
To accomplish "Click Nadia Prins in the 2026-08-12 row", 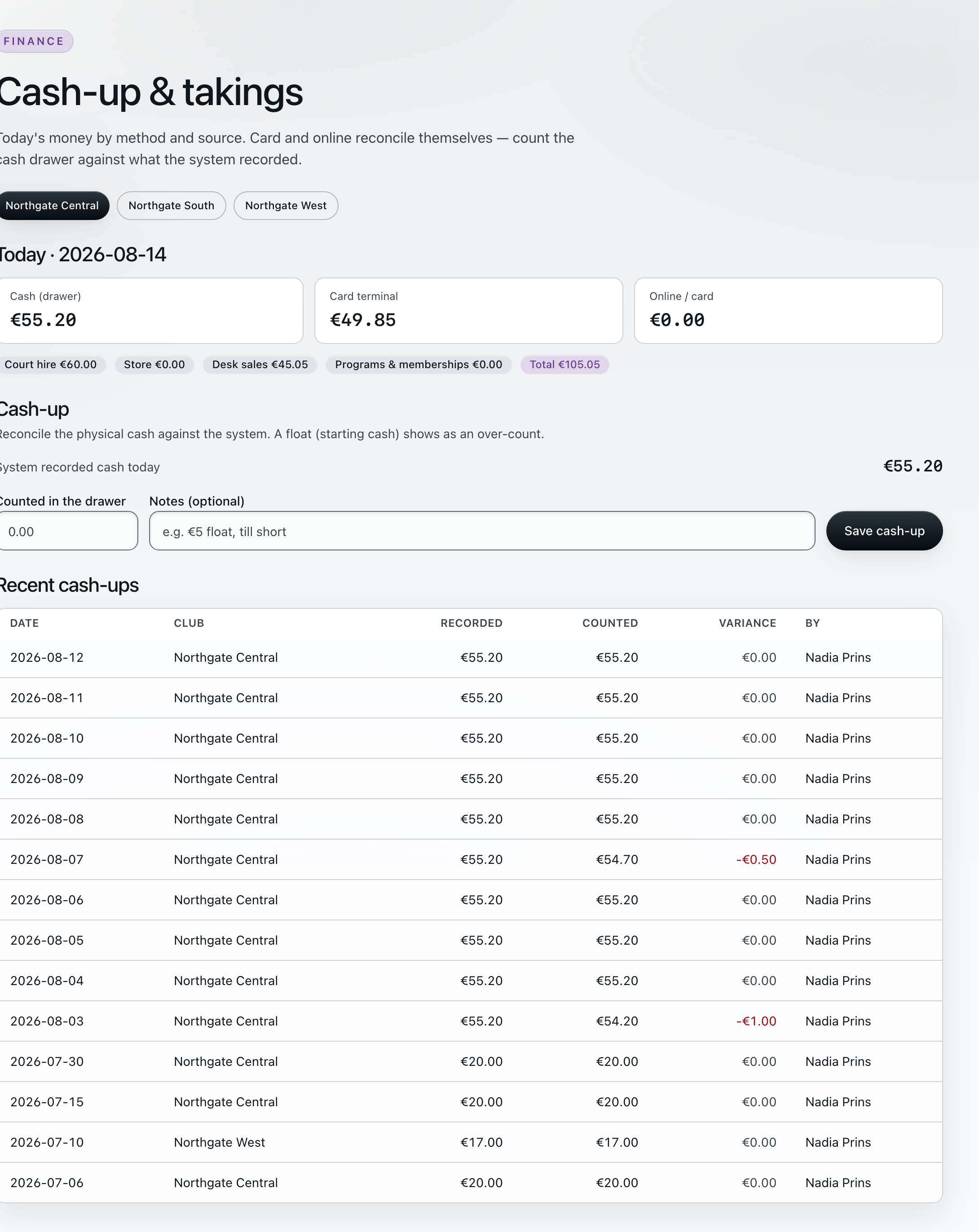I will coord(838,658).
